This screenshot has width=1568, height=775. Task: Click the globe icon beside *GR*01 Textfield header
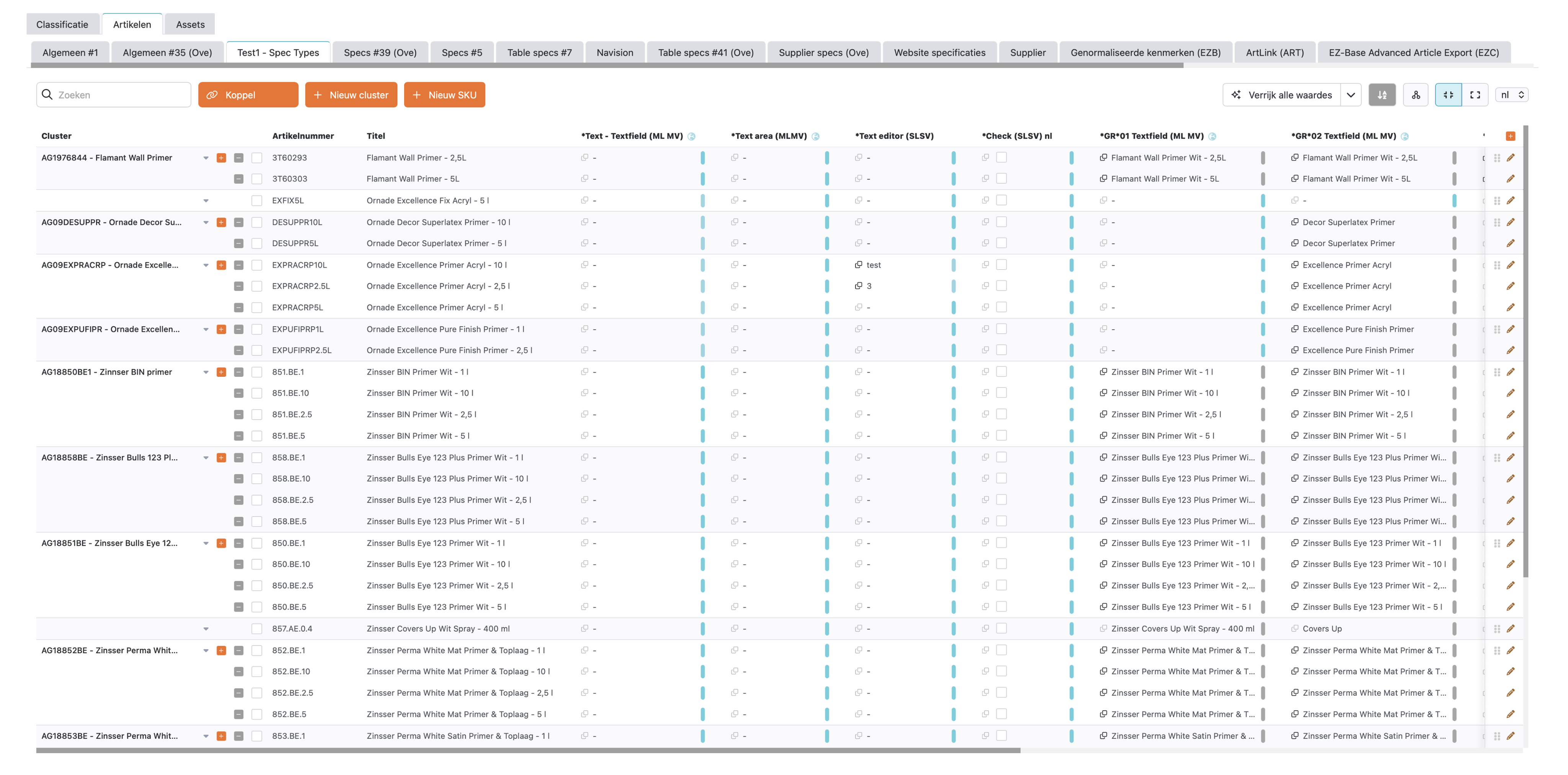click(x=1212, y=136)
